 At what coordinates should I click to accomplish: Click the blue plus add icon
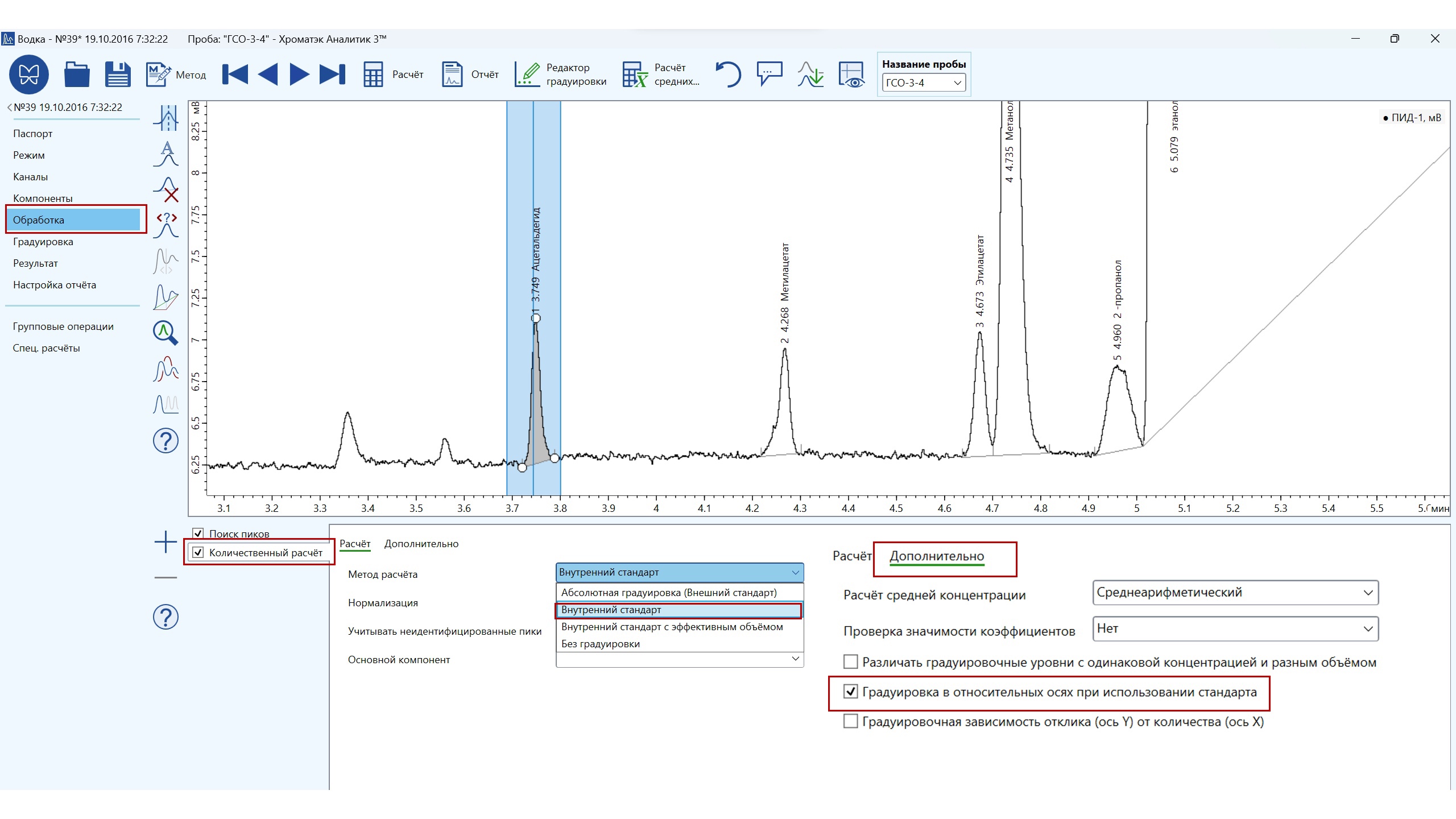166,542
